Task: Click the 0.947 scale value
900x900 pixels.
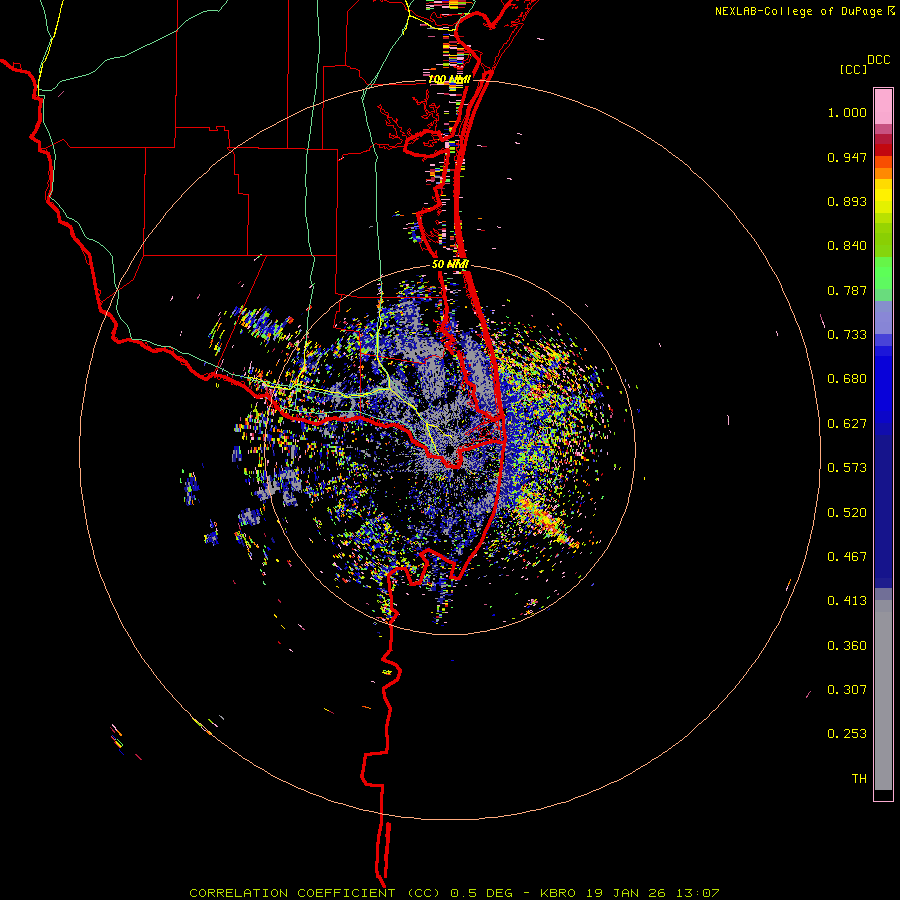Action: (847, 157)
